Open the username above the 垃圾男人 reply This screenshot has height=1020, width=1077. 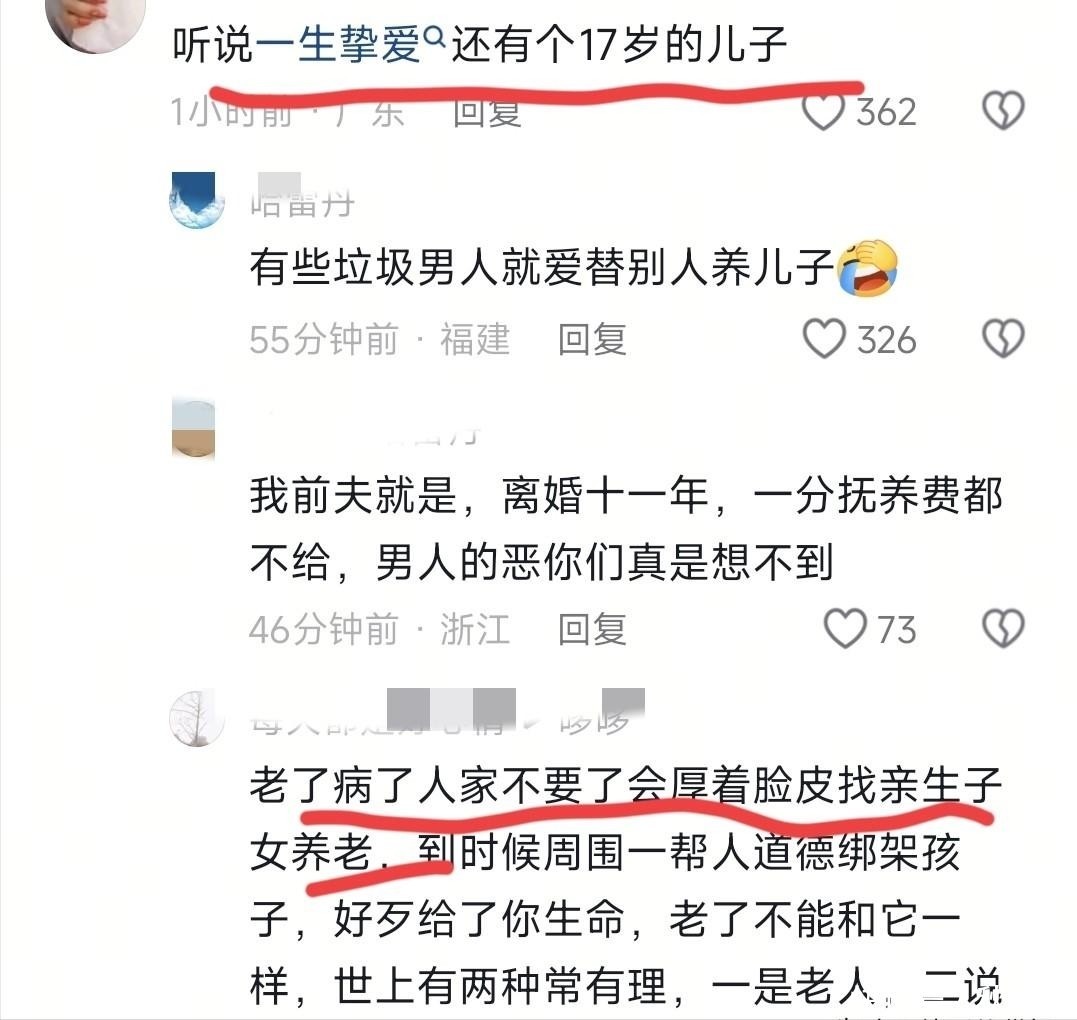(302, 197)
